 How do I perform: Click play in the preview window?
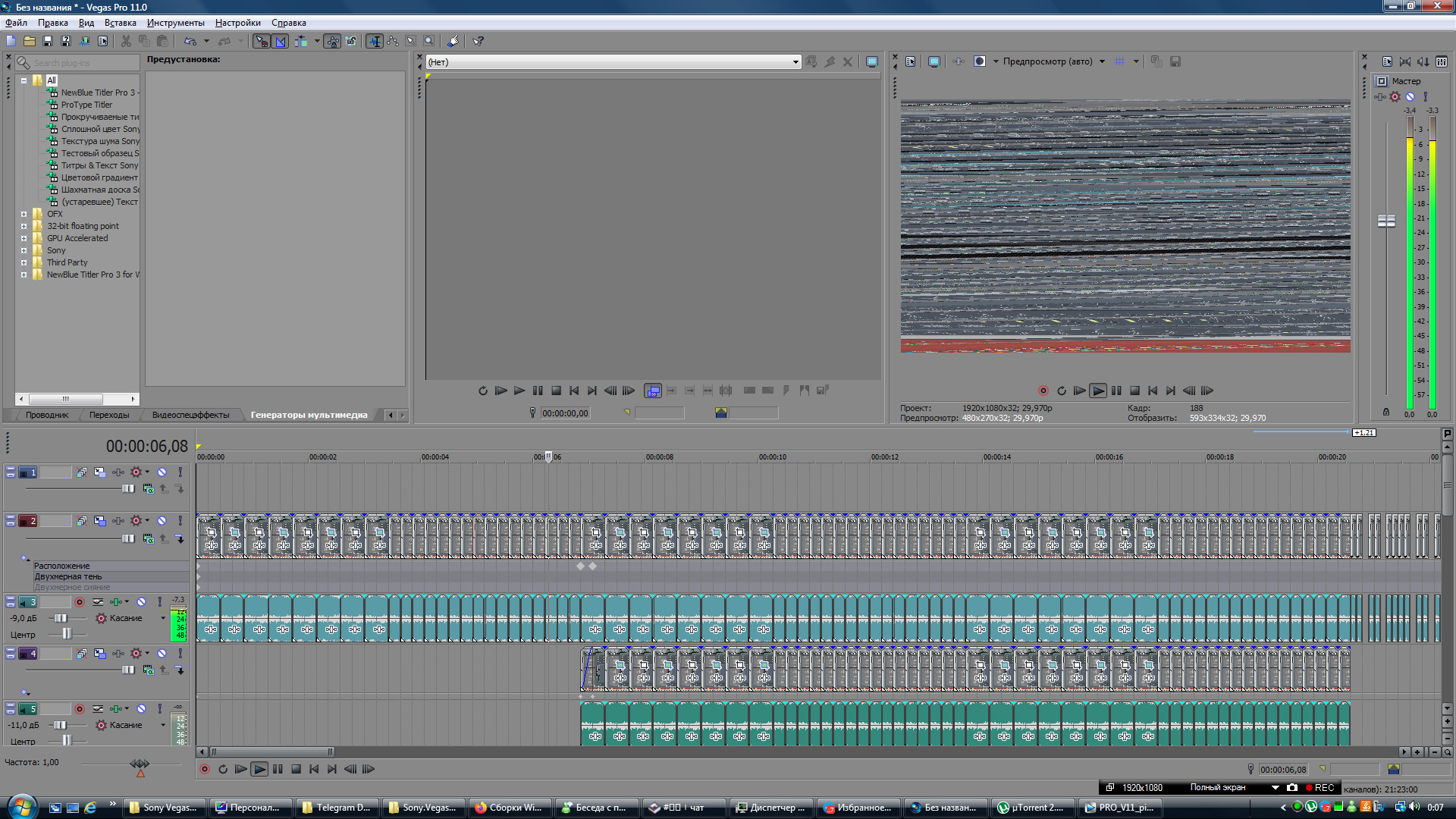click(1097, 391)
